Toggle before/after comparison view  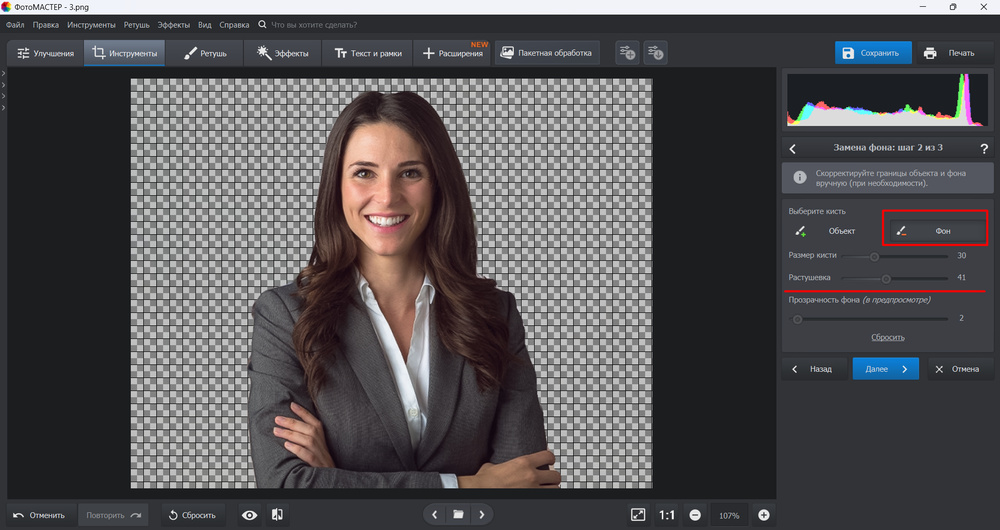point(277,515)
